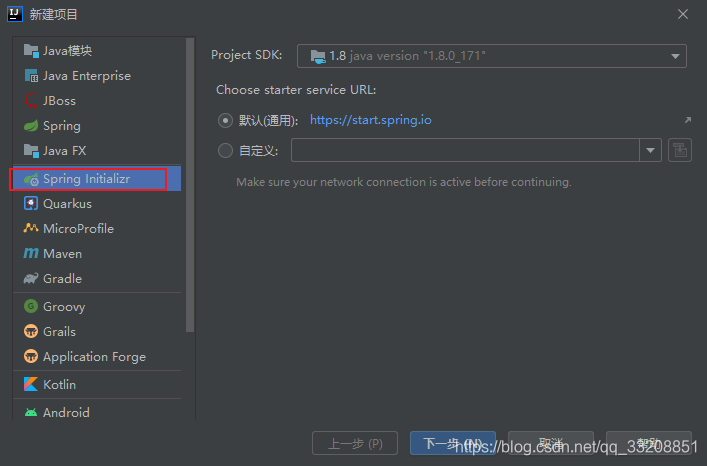Viewport: 707px width, 466px height.
Task: Click the MicroProfile icon
Action: (31, 228)
